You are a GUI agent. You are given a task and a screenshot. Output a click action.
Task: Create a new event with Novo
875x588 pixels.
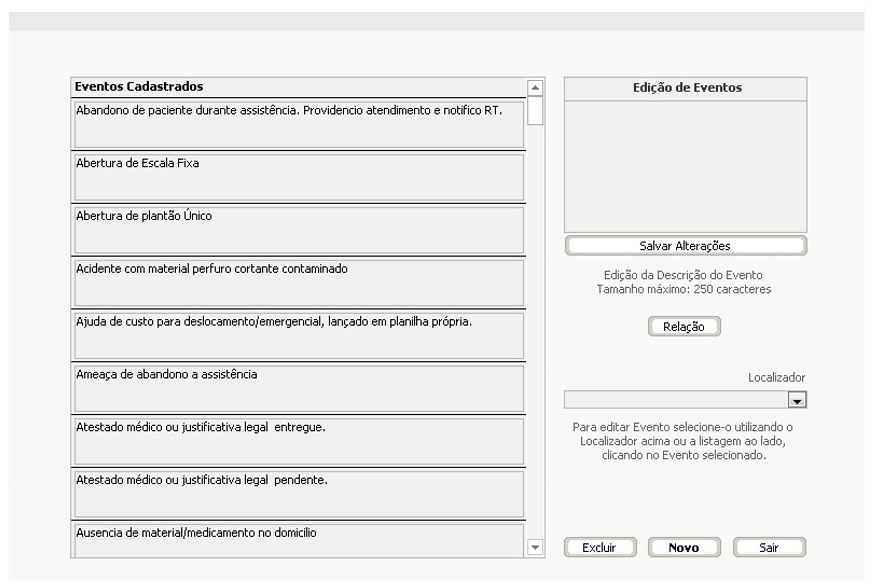[684, 548]
